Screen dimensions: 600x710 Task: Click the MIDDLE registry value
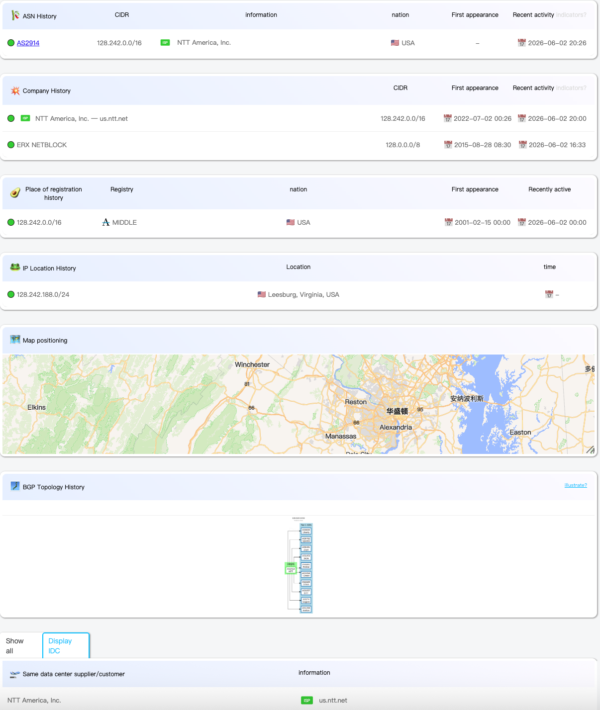pyautogui.click(x=125, y=222)
